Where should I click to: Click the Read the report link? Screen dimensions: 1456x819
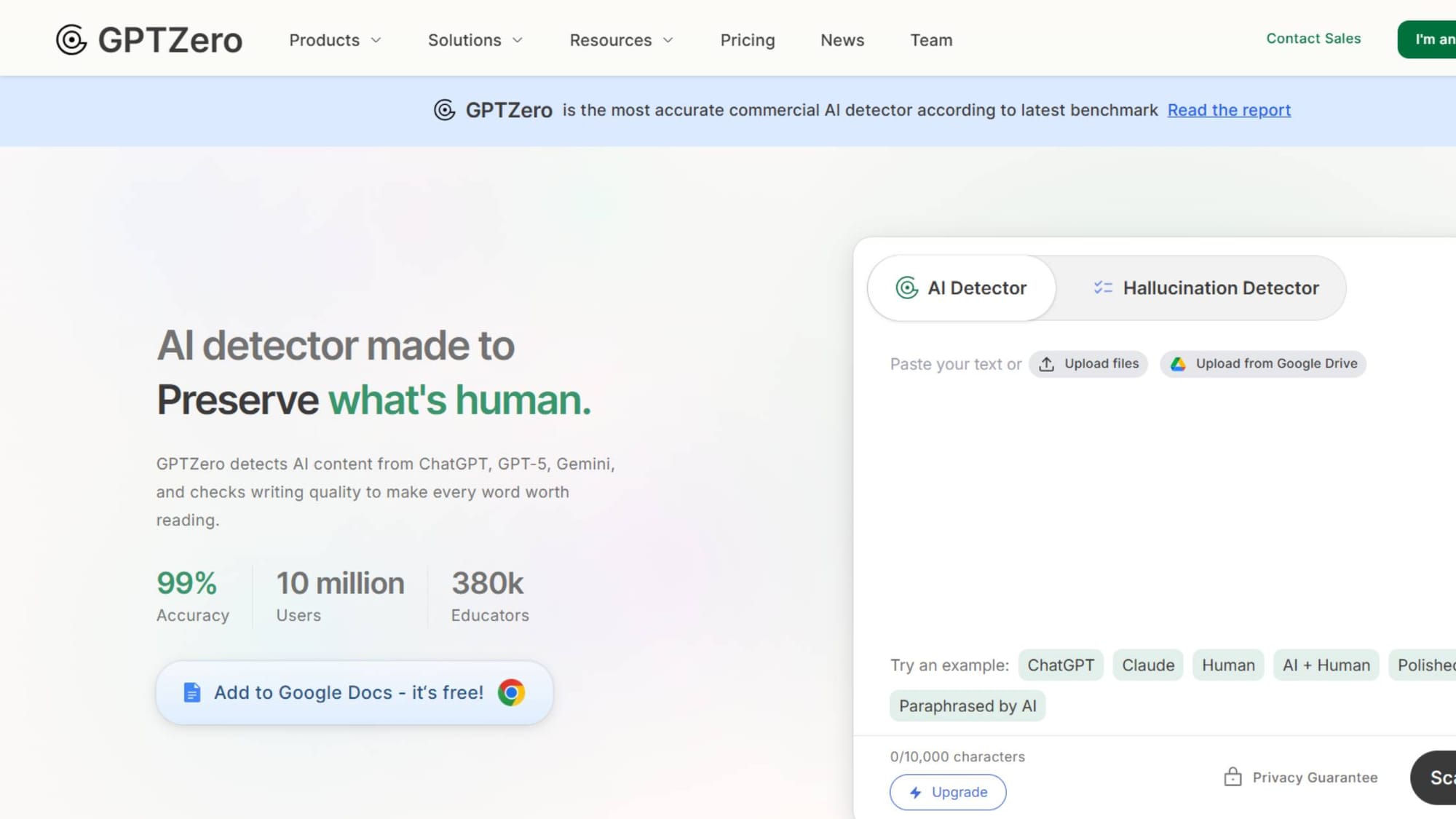pos(1229,110)
